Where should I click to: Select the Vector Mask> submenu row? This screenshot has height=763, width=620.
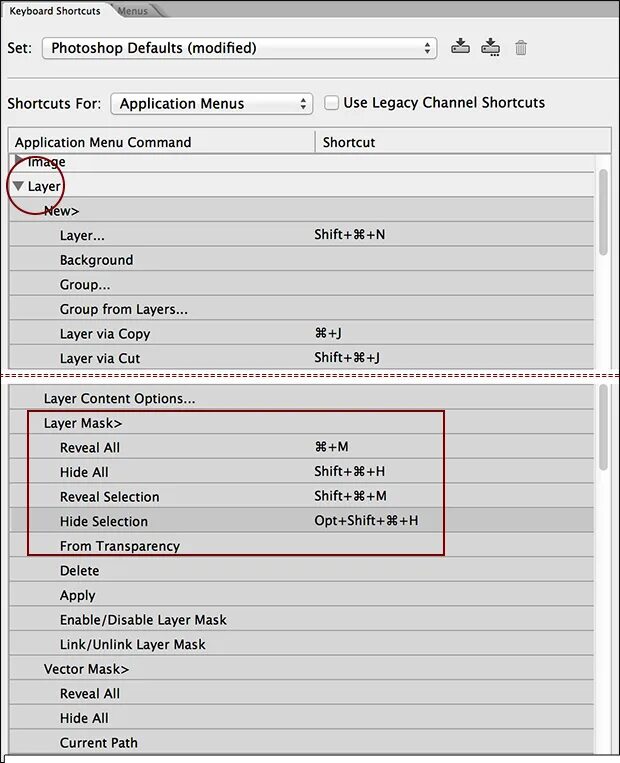[x=301, y=669]
